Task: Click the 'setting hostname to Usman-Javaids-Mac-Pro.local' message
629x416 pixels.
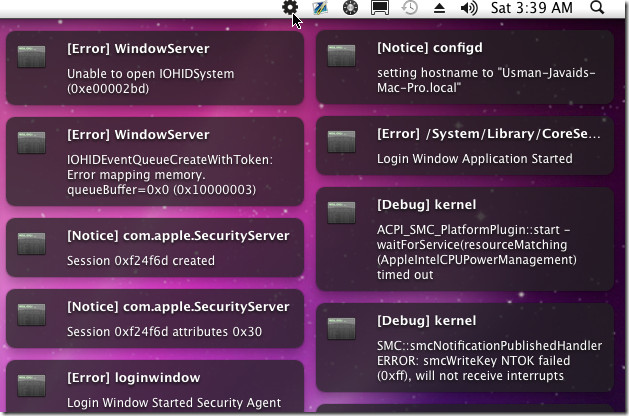Action: tap(486, 80)
